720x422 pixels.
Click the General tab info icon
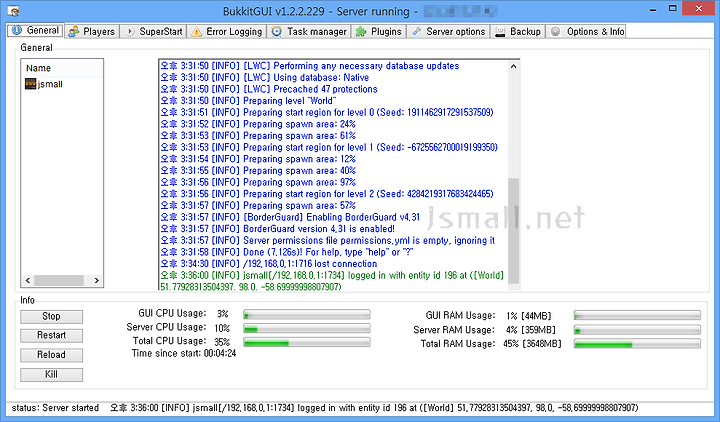click(x=17, y=30)
